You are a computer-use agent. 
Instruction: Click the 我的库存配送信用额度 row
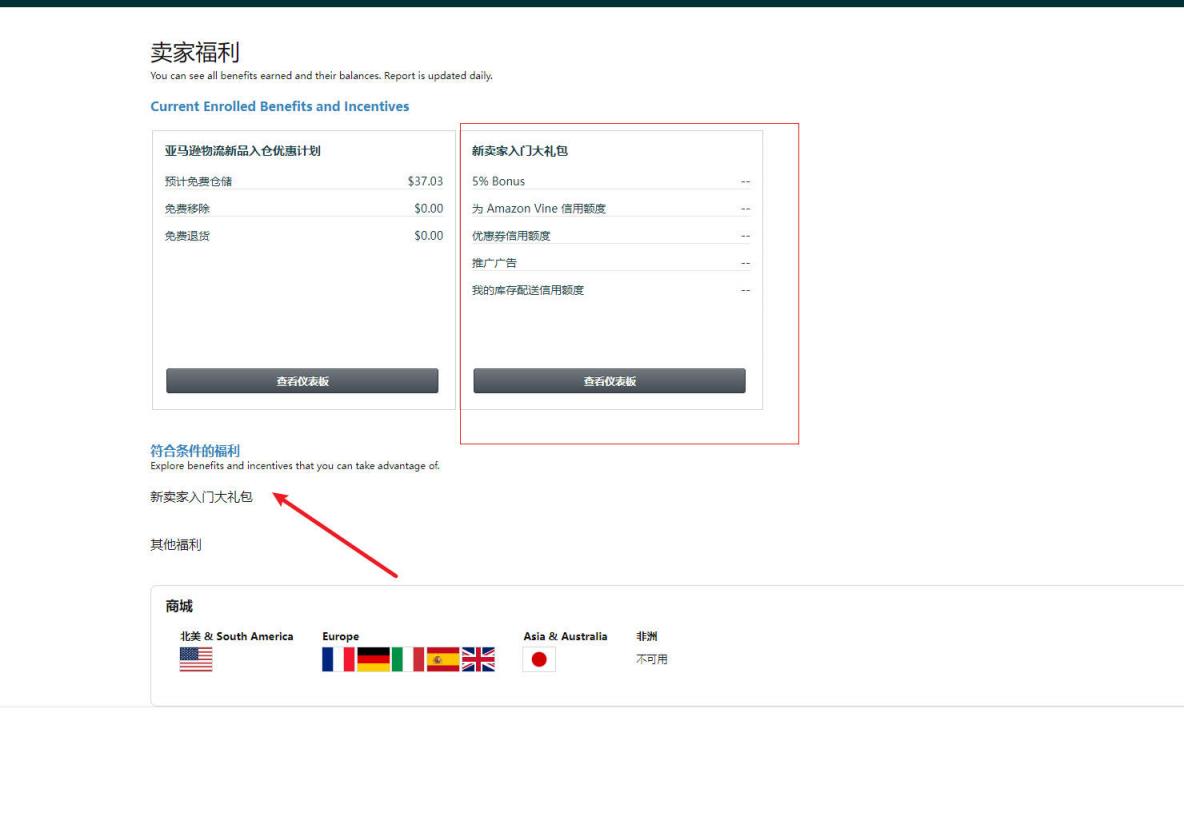click(x=611, y=290)
